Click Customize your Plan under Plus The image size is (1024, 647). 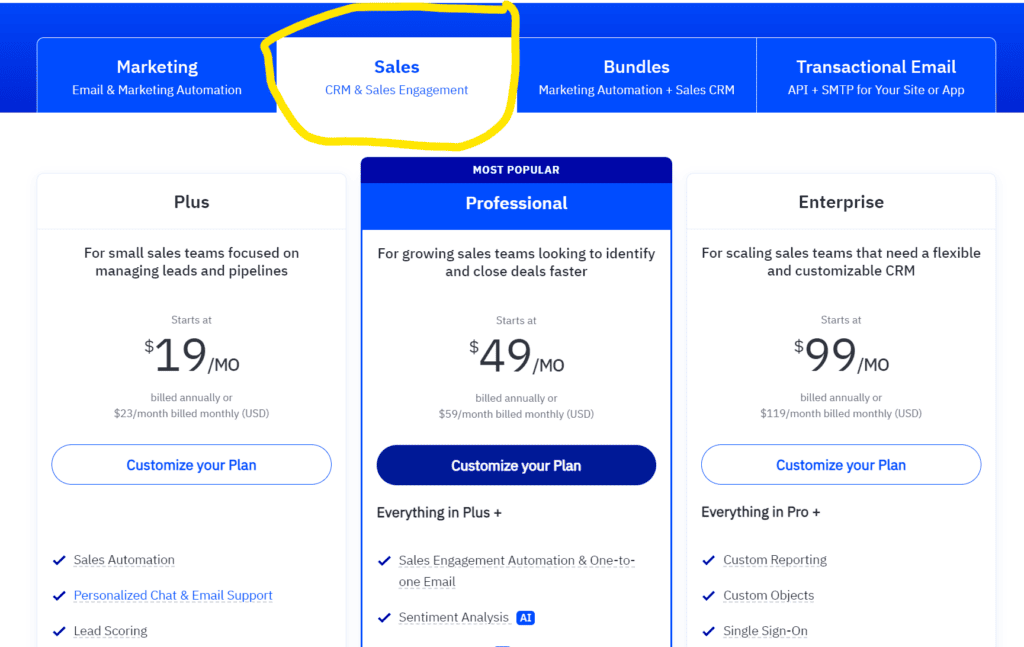pyautogui.click(x=191, y=465)
